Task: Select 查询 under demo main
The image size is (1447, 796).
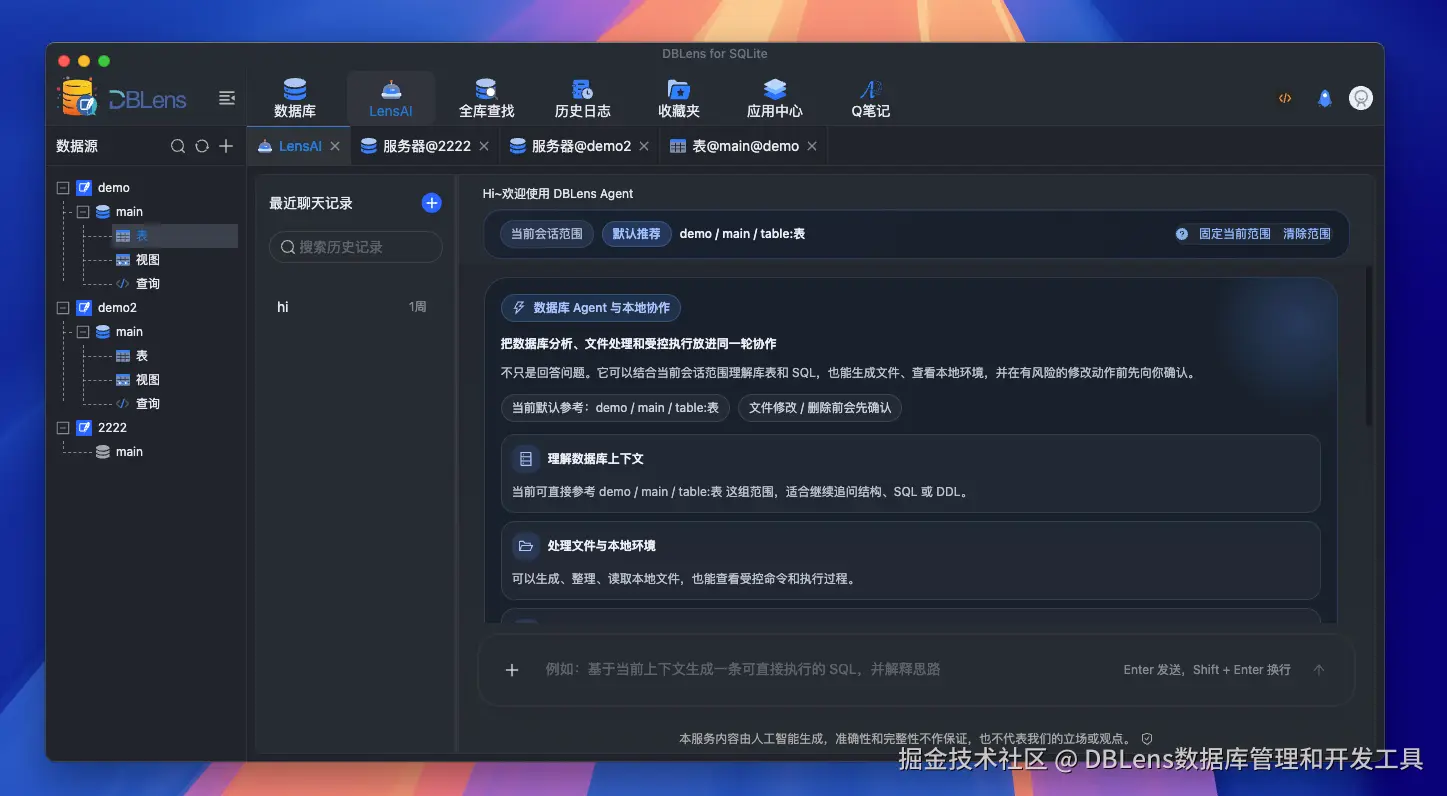Action: [147, 284]
